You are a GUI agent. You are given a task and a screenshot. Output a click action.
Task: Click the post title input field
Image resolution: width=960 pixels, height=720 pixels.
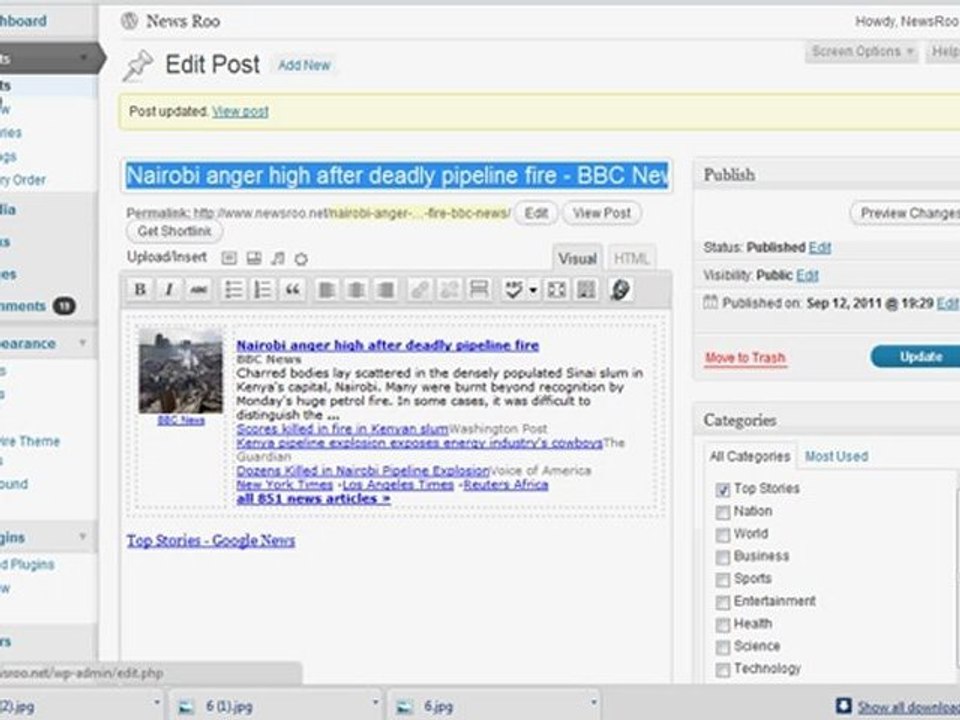coord(397,176)
